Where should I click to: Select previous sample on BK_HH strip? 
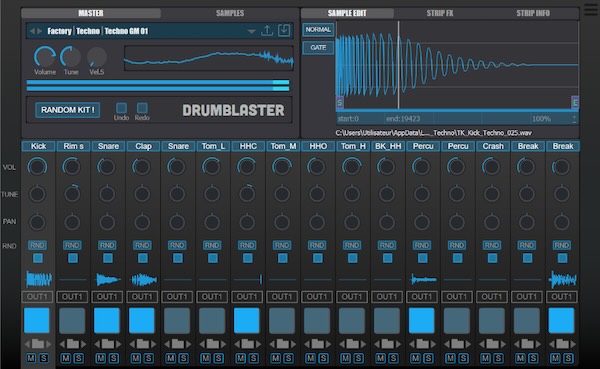pos(377,344)
